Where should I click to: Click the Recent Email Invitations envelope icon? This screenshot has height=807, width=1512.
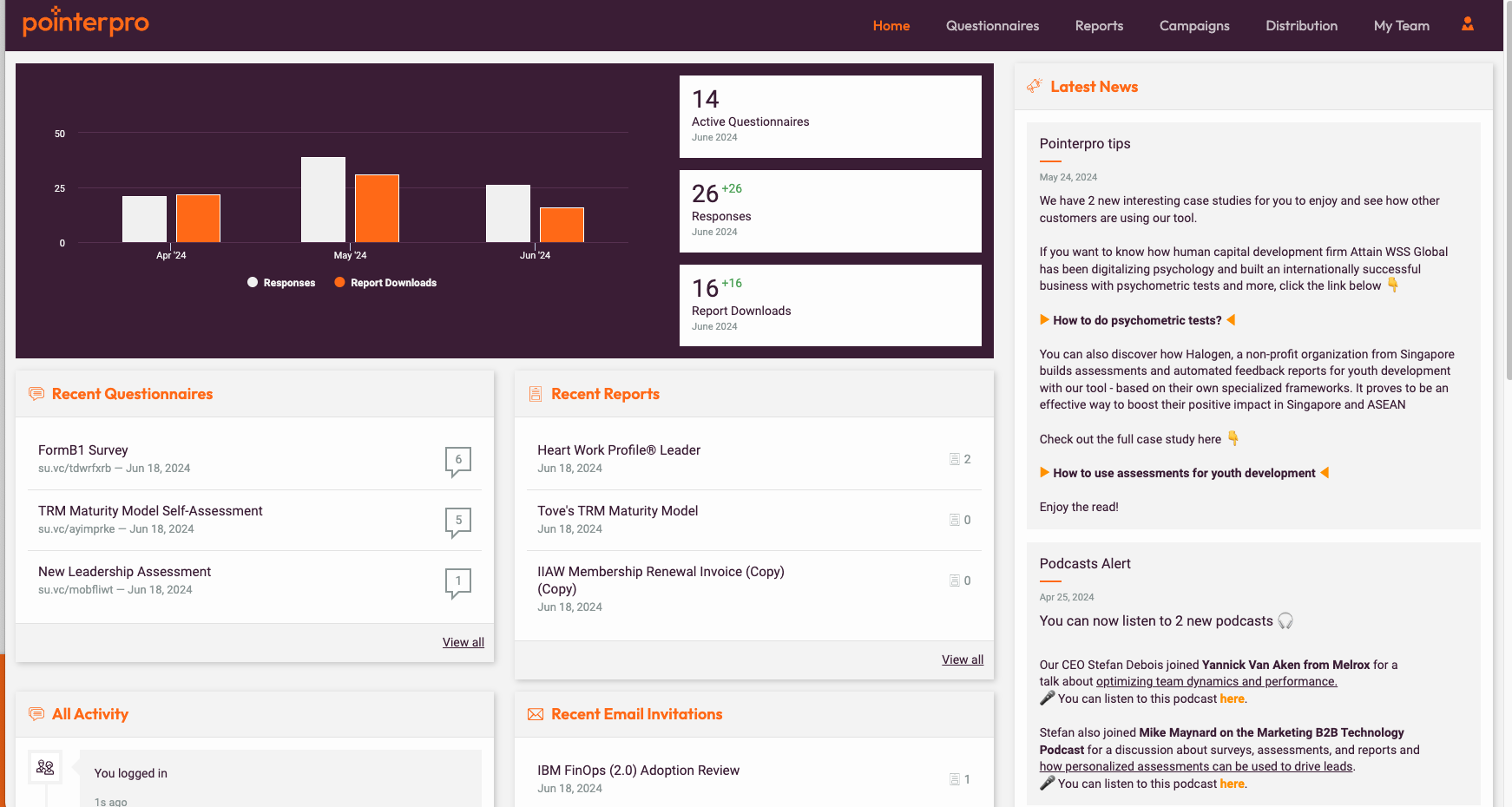[536, 714]
